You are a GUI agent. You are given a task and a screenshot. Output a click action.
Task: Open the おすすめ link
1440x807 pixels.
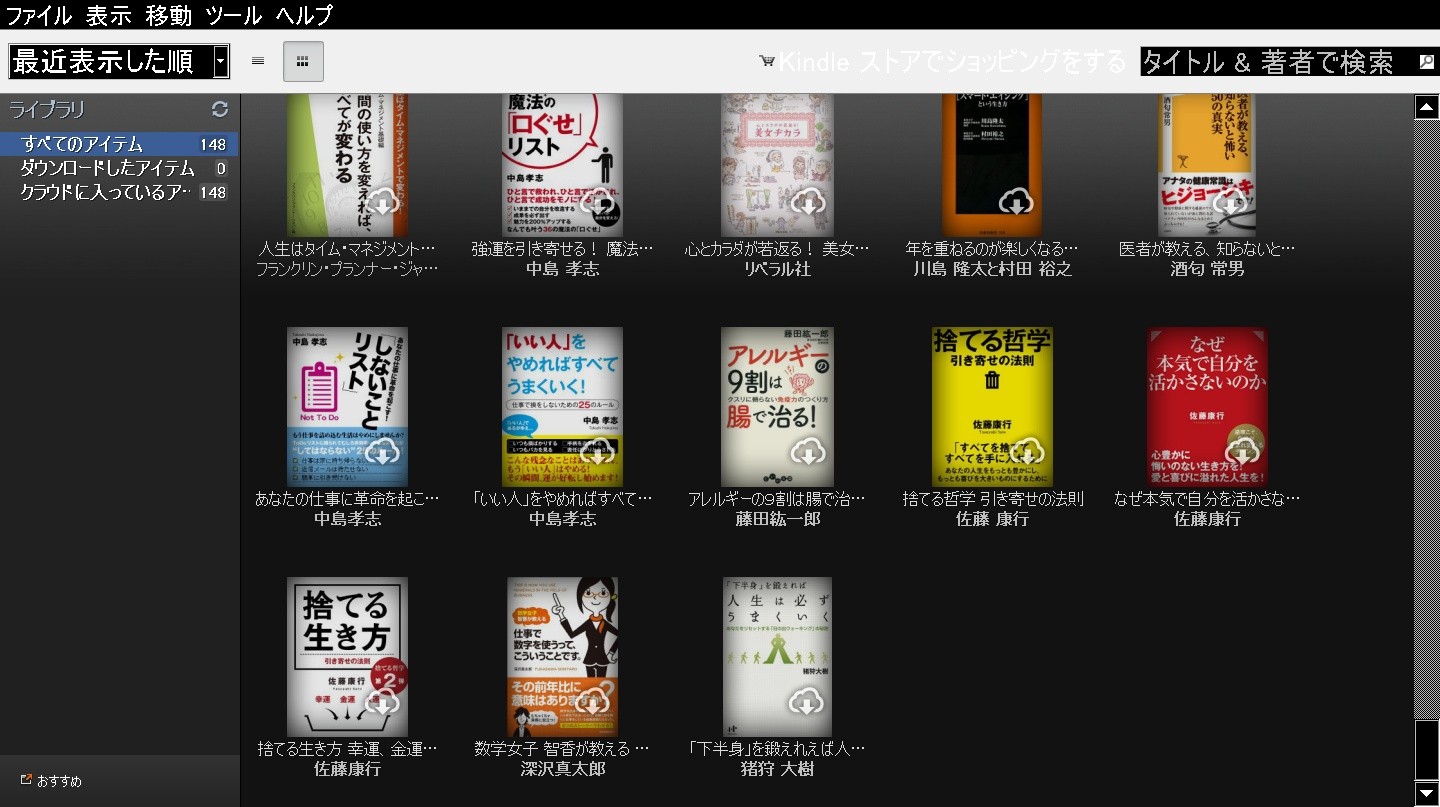pyautogui.click(x=59, y=781)
